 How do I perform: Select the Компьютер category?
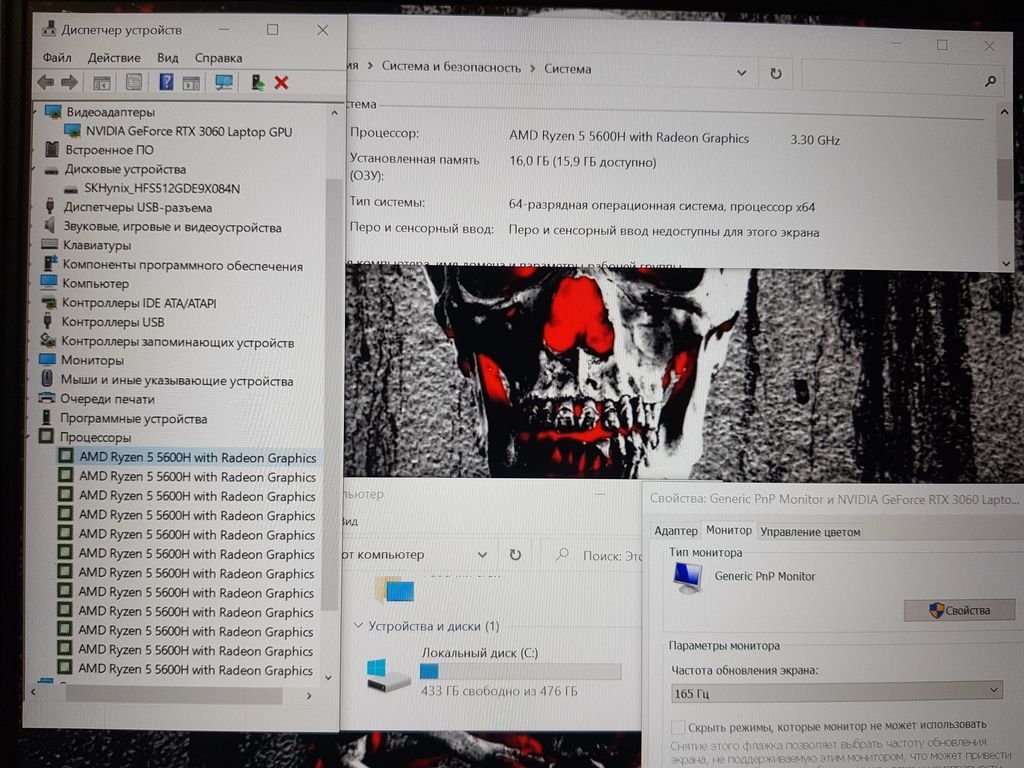click(x=95, y=283)
